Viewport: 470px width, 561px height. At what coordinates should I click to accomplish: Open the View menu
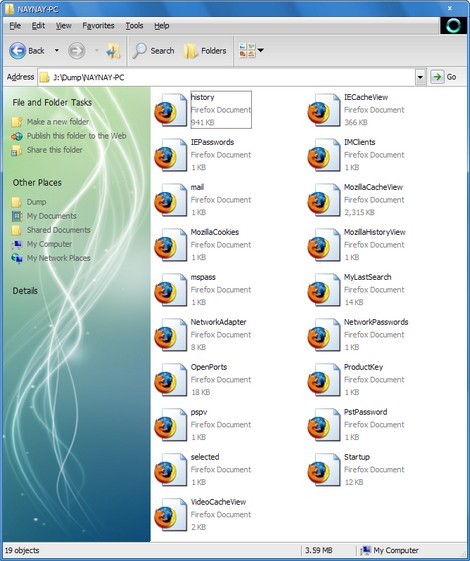pos(64,26)
